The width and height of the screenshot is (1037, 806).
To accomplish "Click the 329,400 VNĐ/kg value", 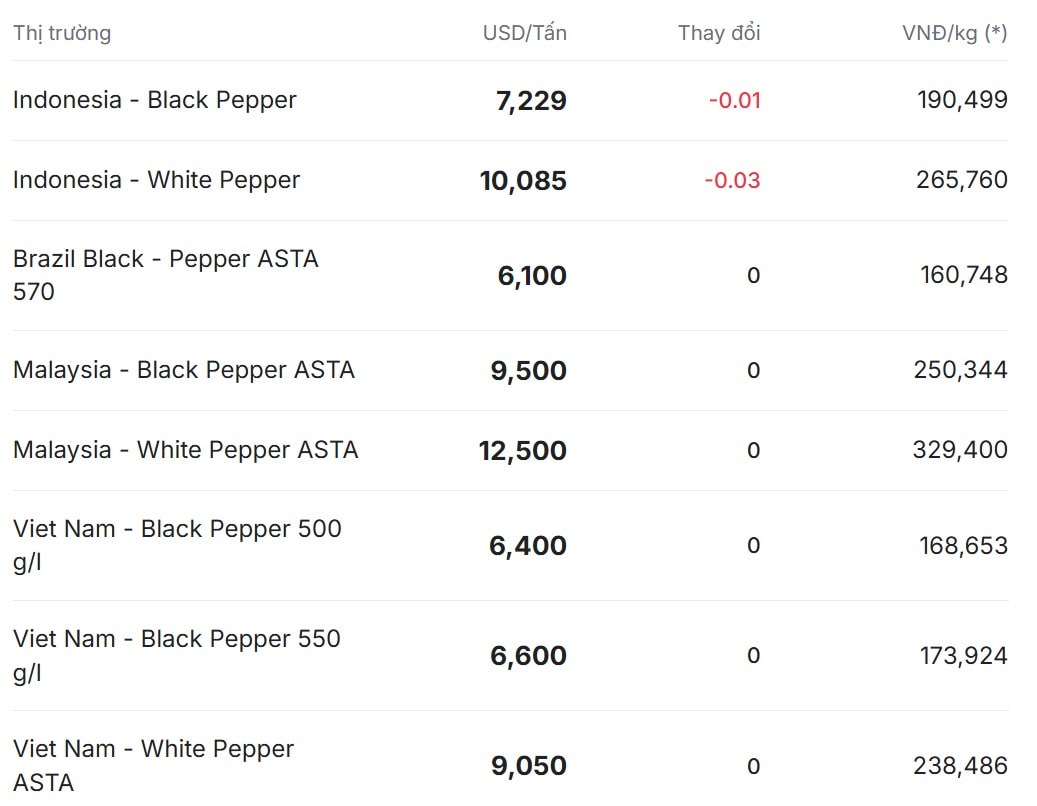I will (960, 450).
